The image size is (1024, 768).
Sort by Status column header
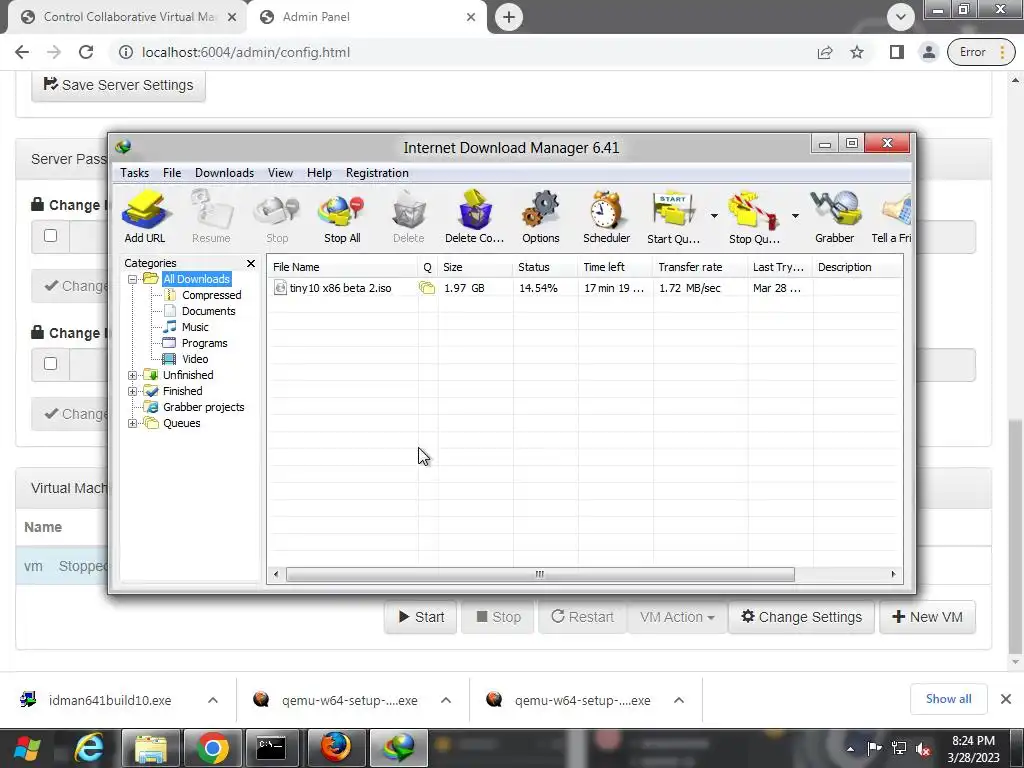pyautogui.click(x=545, y=267)
